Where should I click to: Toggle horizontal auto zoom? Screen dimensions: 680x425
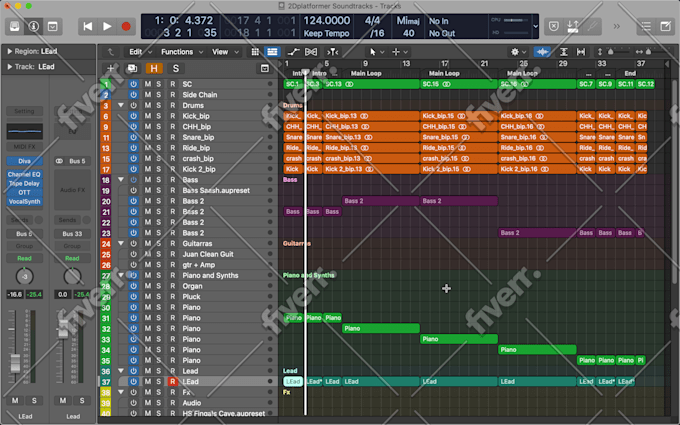point(581,52)
